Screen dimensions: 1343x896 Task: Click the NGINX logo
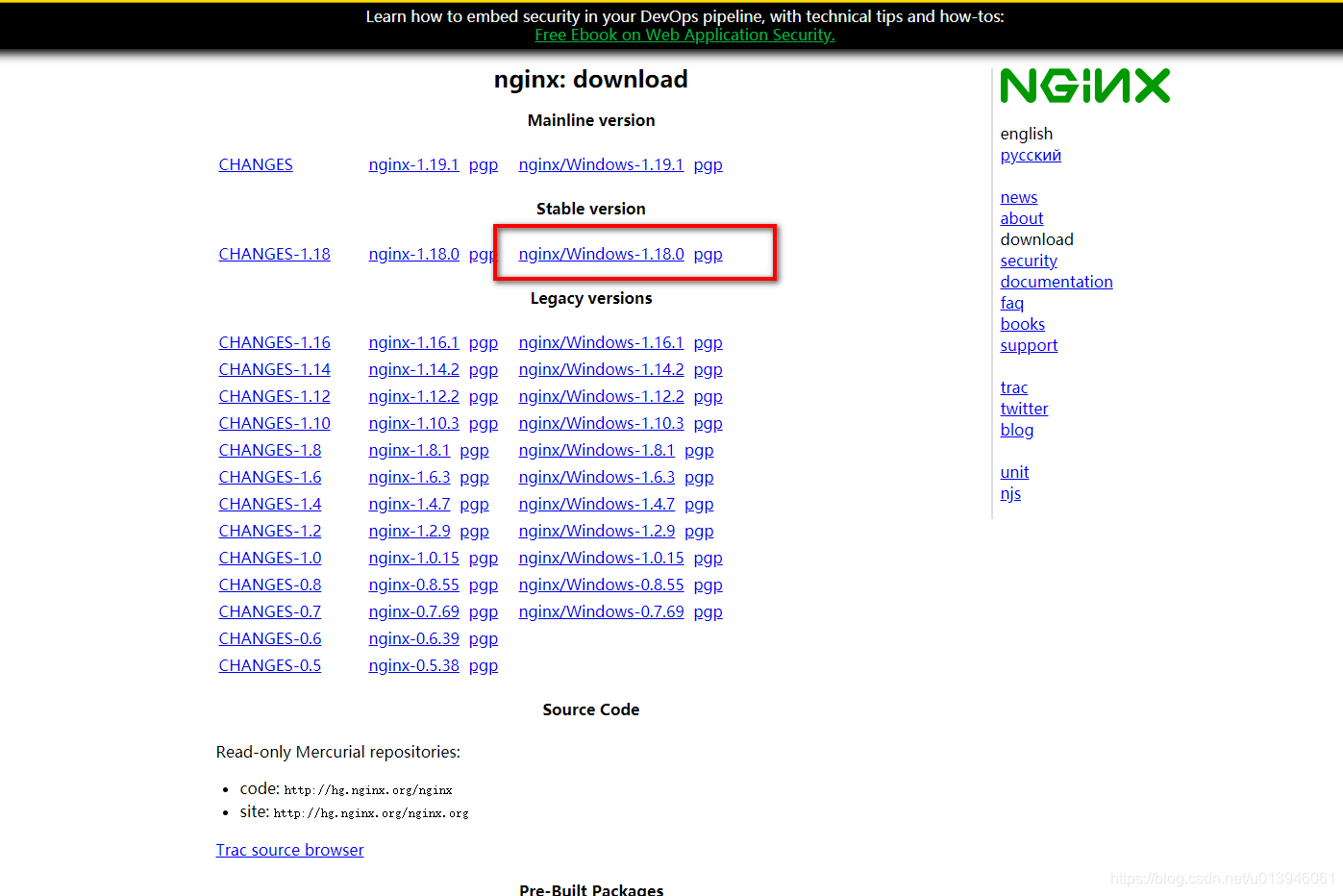(x=1084, y=86)
